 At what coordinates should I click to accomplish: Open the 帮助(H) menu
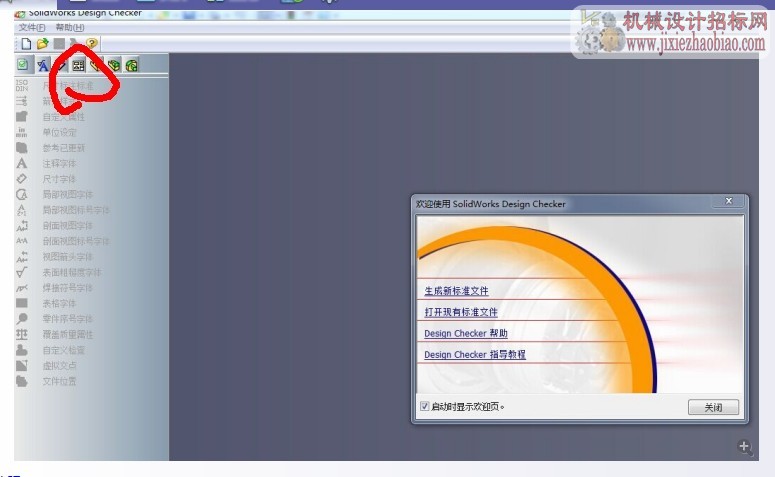(70, 27)
